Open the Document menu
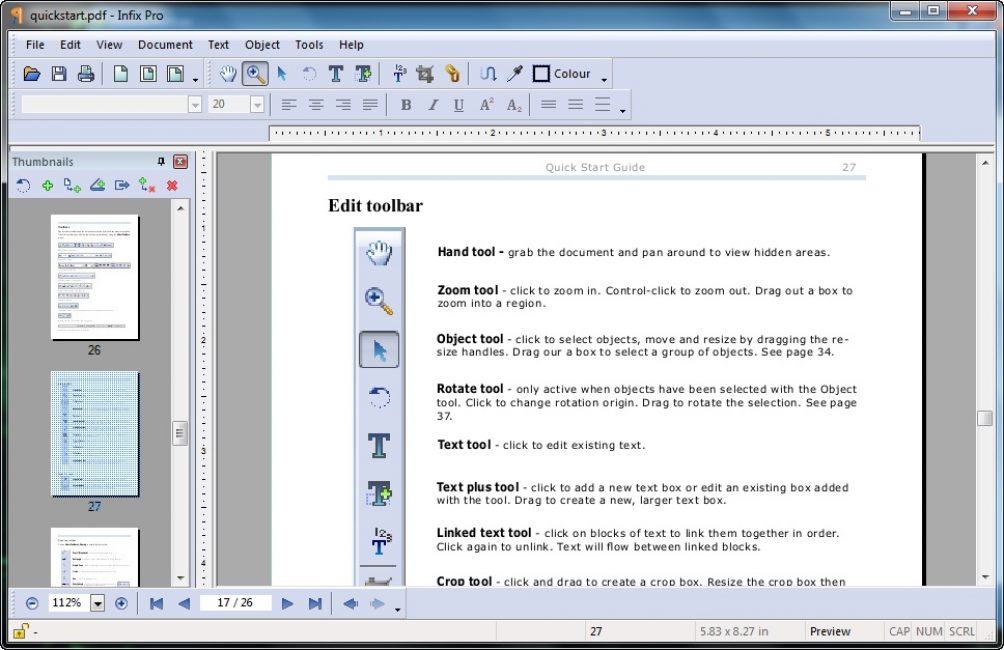1004x650 pixels. click(x=165, y=45)
